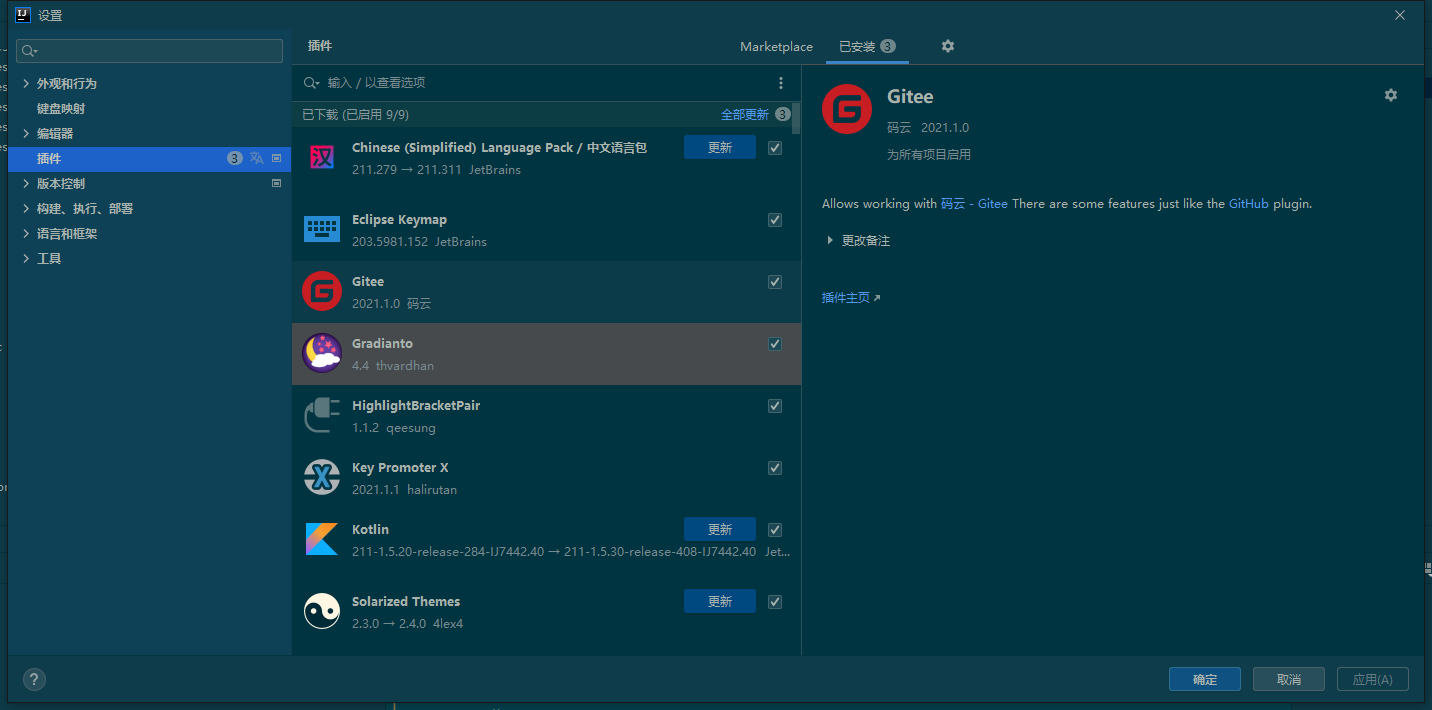Toggle the Gitee plugin checkbox
The height and width of the screenshot is (710, 1432).
775,282
